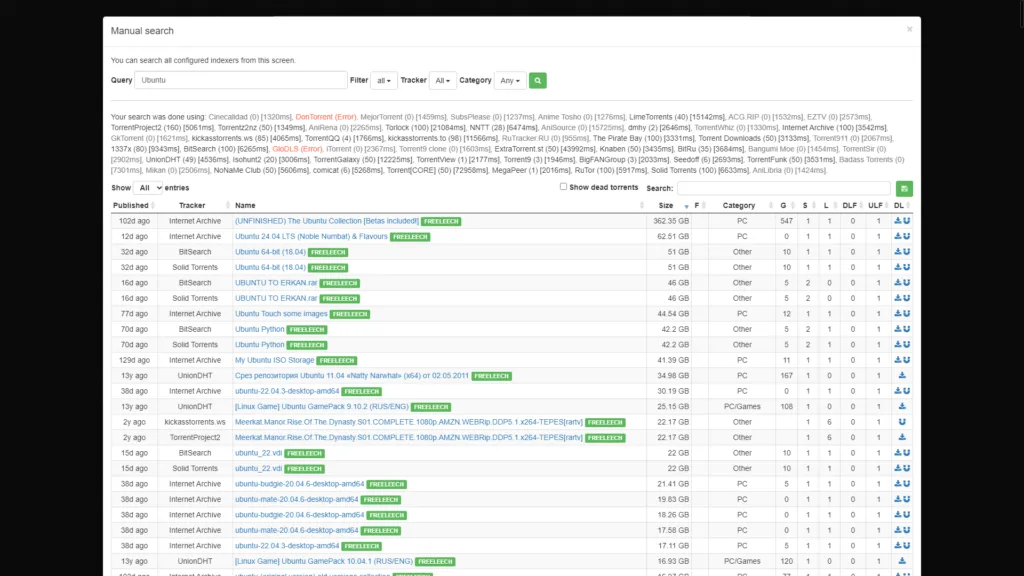
Task: Grab magnet link for My Ubuntu ISO Storage
Action: [907, 359]
